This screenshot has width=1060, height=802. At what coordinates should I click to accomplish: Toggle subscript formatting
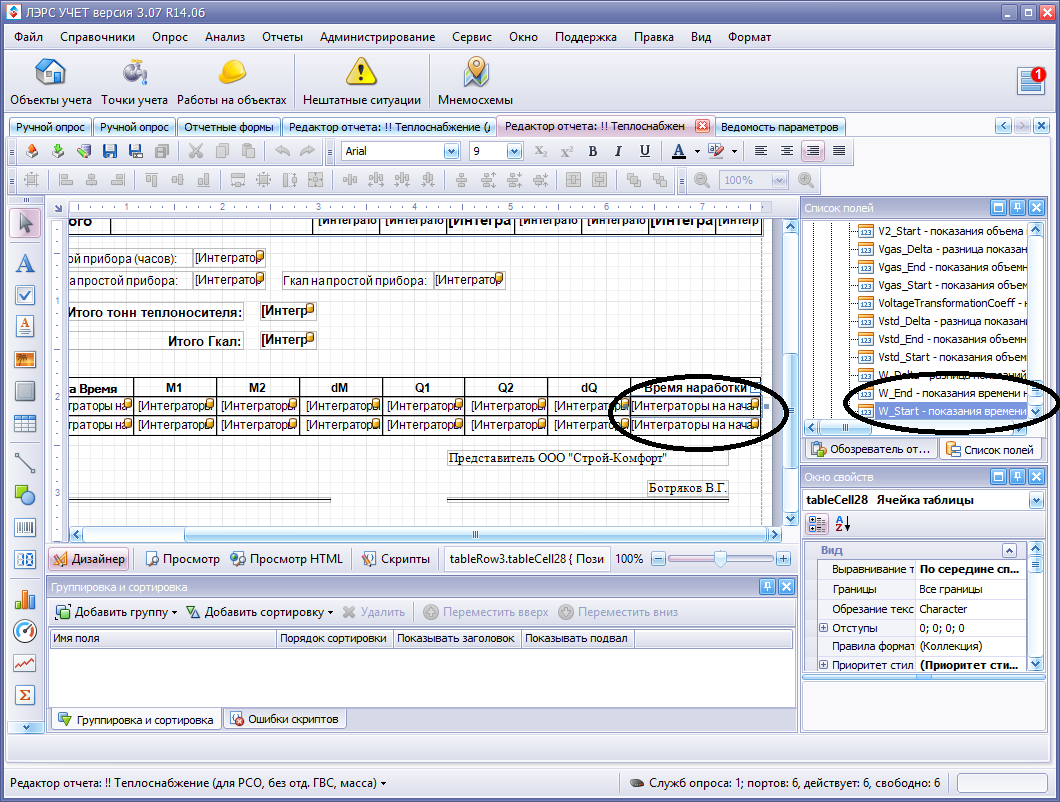coord(541,151)
